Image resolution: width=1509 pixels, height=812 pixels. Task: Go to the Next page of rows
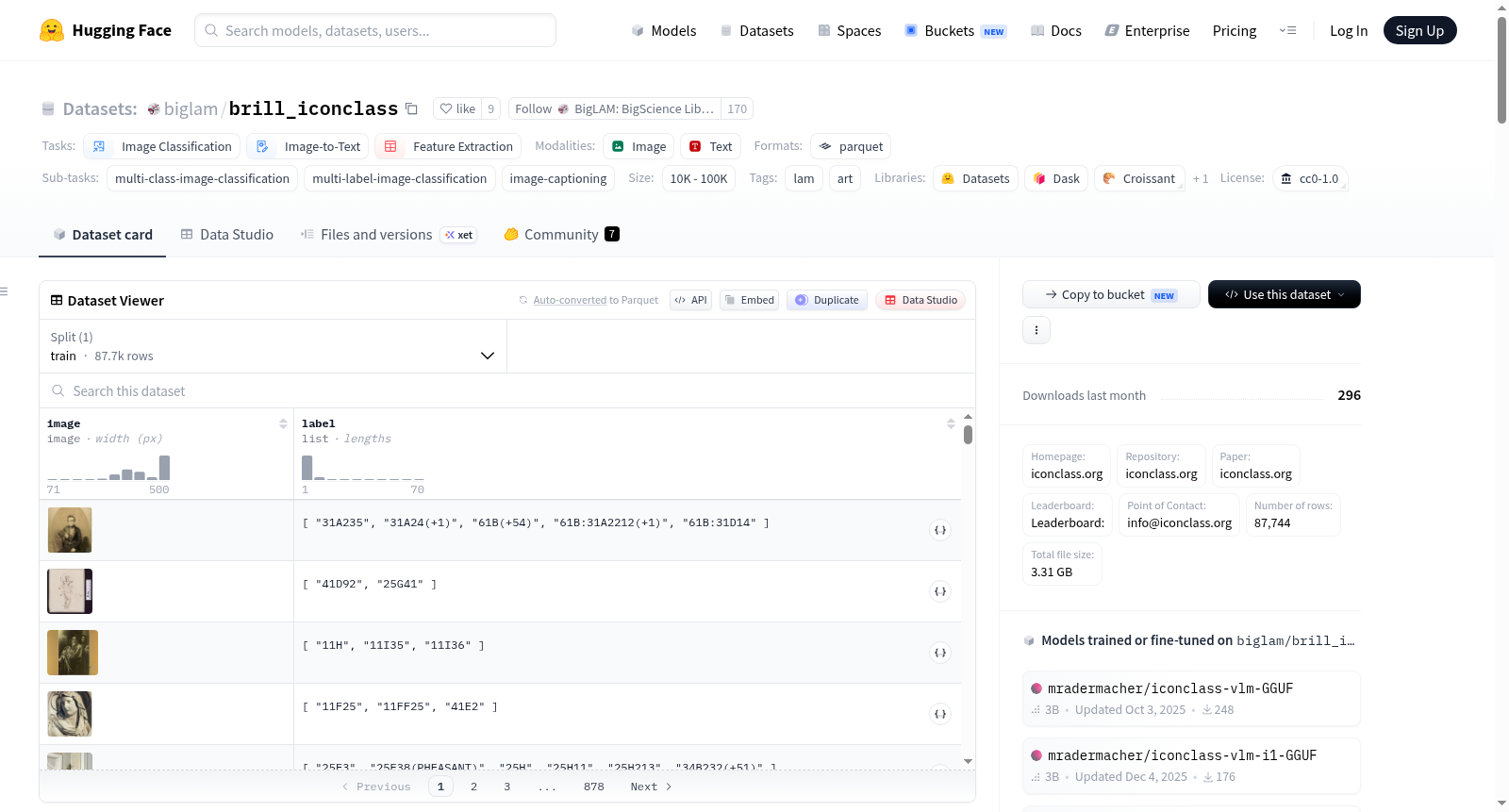pos(652,787)
